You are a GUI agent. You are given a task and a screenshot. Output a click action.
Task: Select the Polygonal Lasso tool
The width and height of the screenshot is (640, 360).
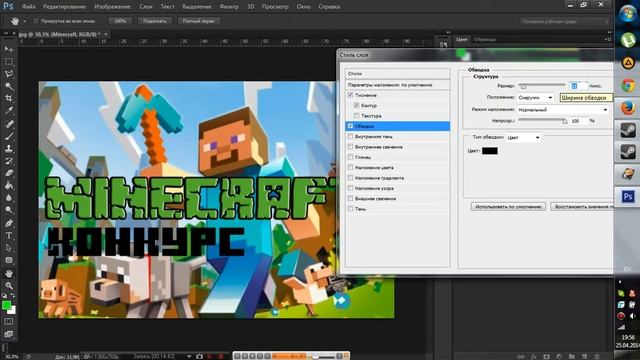(9, 74)
